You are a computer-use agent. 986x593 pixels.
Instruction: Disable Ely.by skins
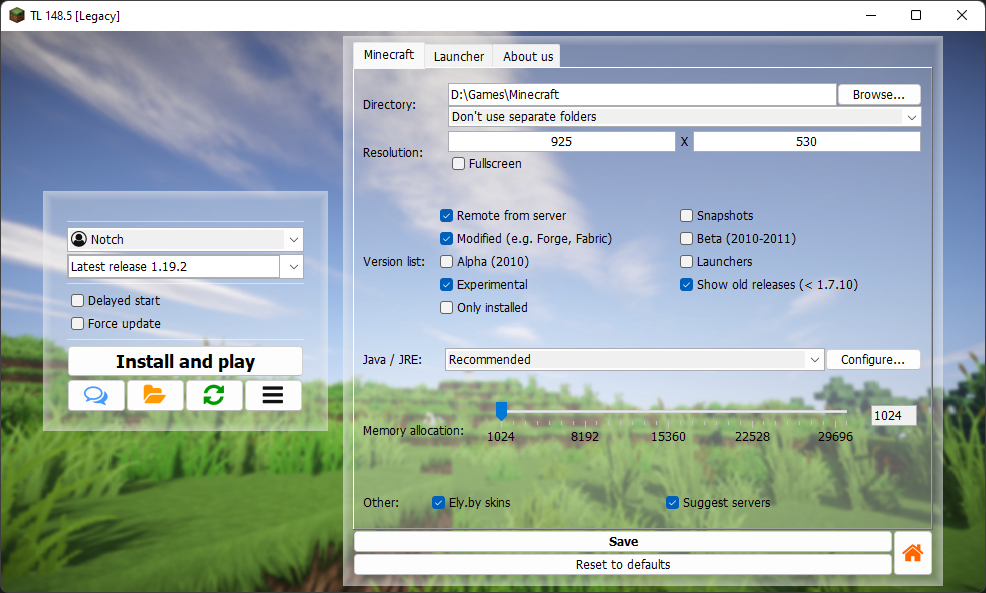pos(438,502)
